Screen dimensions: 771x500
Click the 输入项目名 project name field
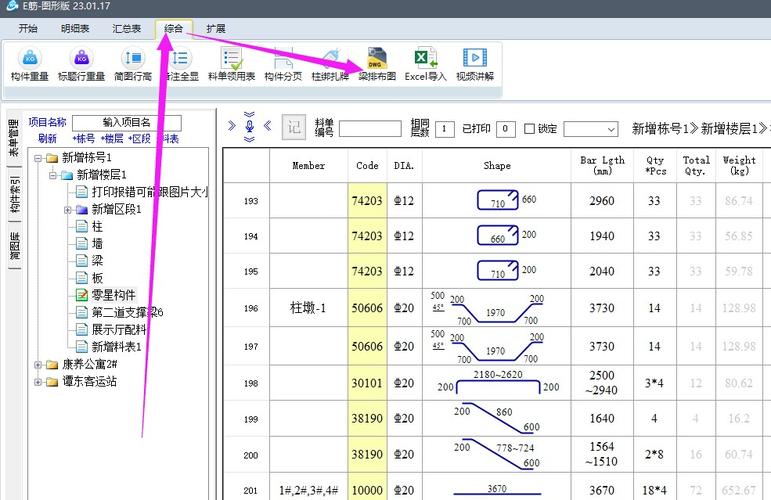click(126, 122)
